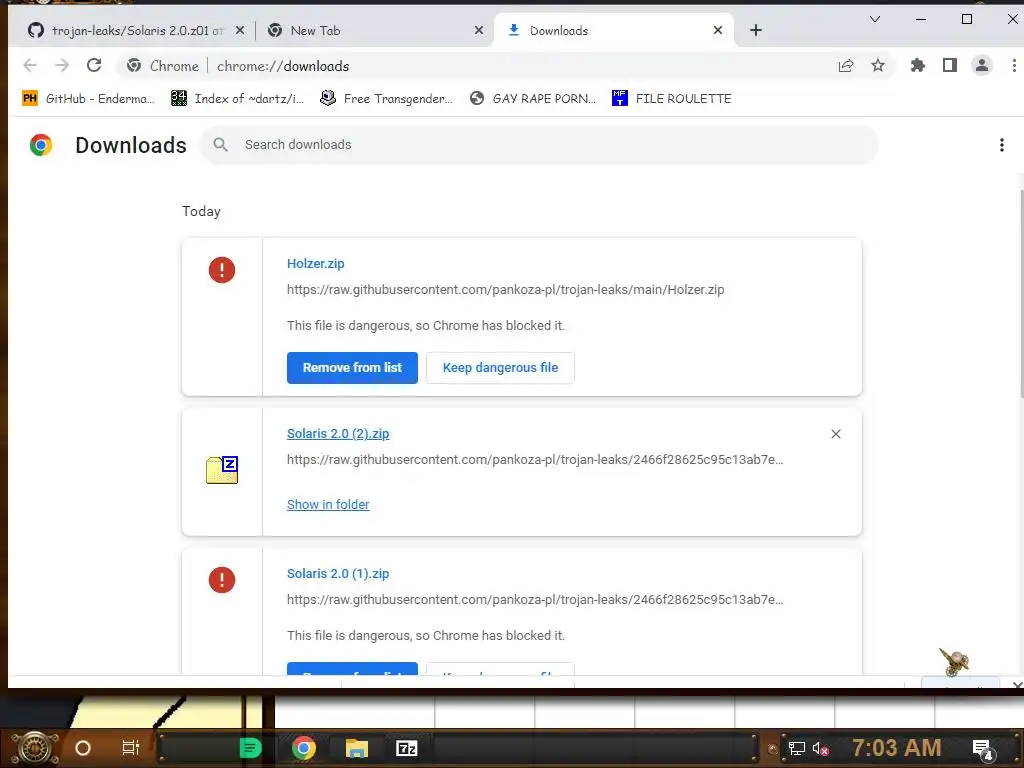
Task: Open the downloads page more-actions menu
Action: tap(1001, 145)
